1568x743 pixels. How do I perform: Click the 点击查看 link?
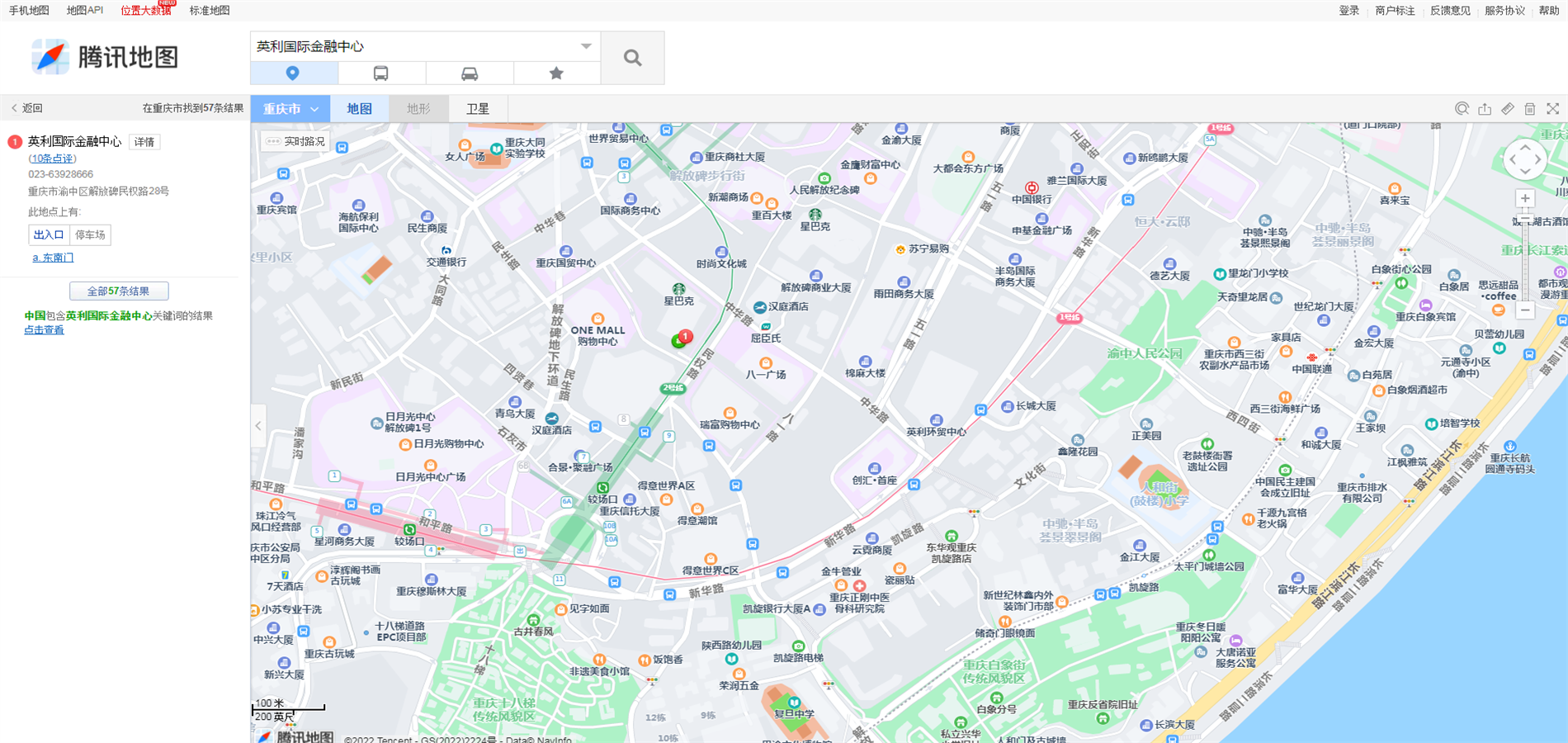coord(44,330)
